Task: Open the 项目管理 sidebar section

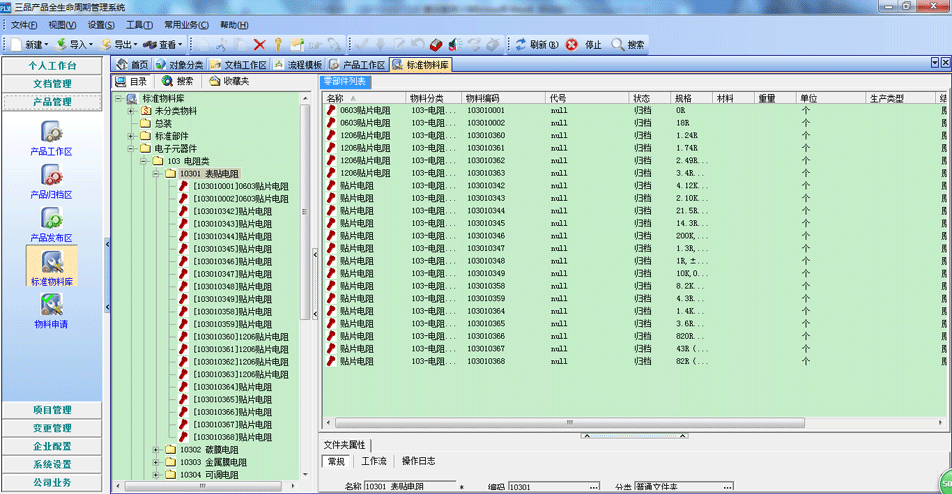Action: coord(52,410)
